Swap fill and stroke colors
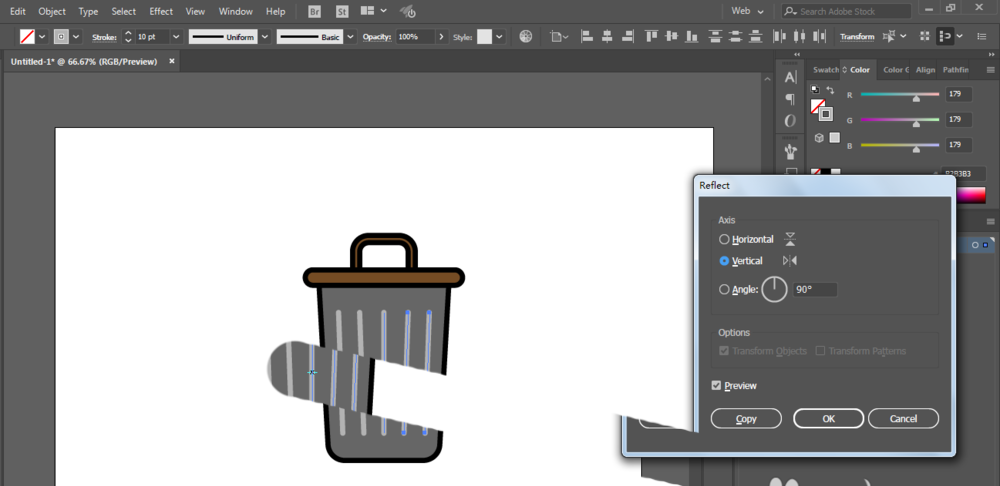This screenshot has height=486, width=1000. click(829, 90)
